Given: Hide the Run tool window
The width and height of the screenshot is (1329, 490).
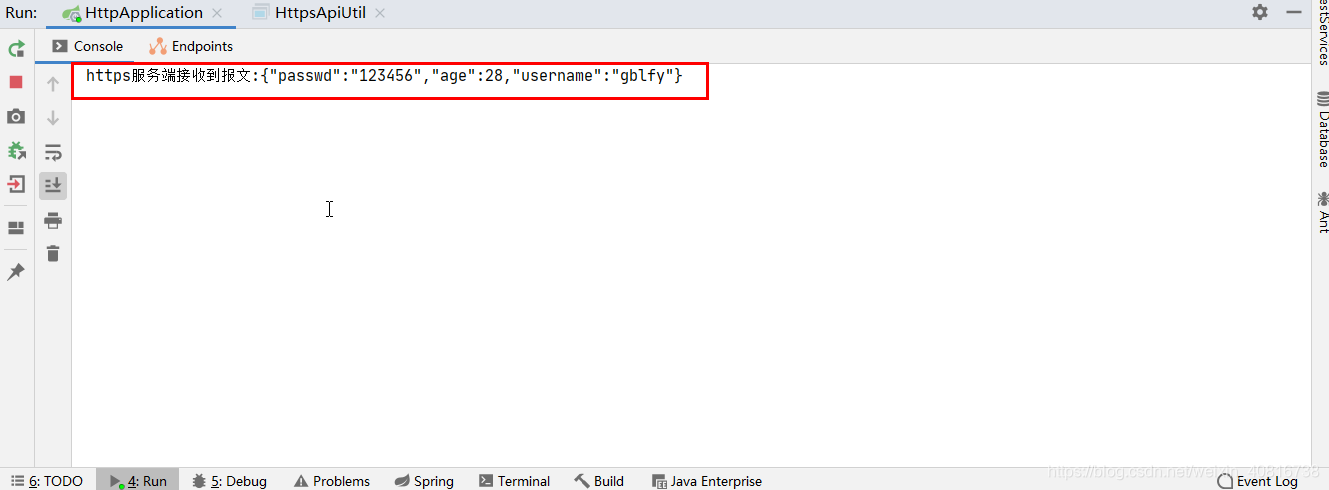Looking at the screenshot, I should (x=1294, y=12).
